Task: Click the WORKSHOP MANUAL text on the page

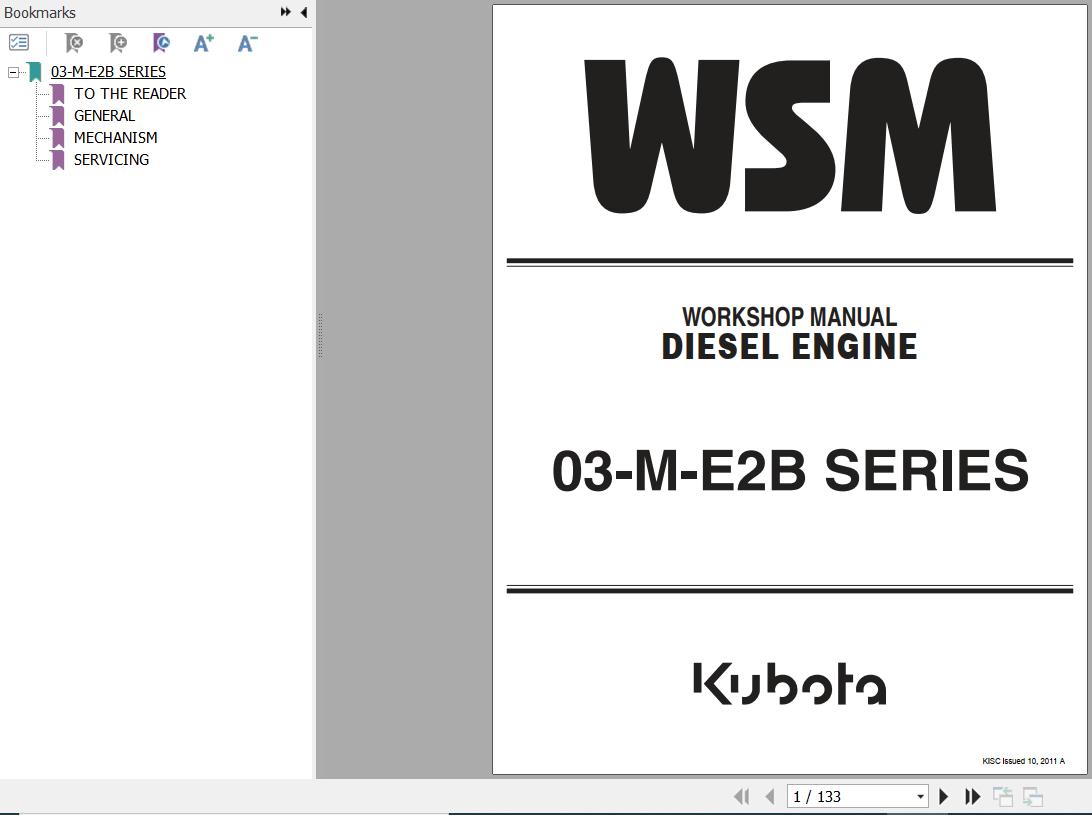Action: click(x=789, y=317)
